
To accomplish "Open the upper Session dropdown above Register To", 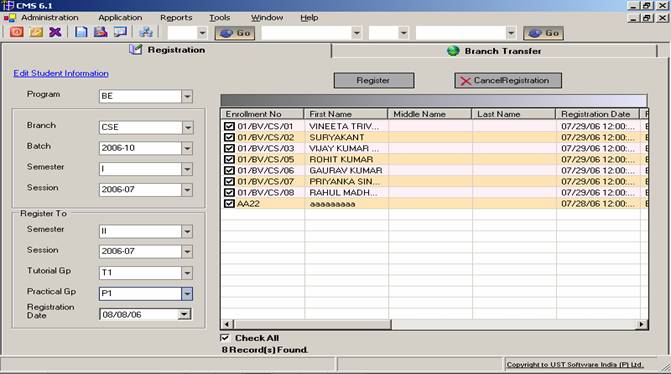I will point(187,190).
